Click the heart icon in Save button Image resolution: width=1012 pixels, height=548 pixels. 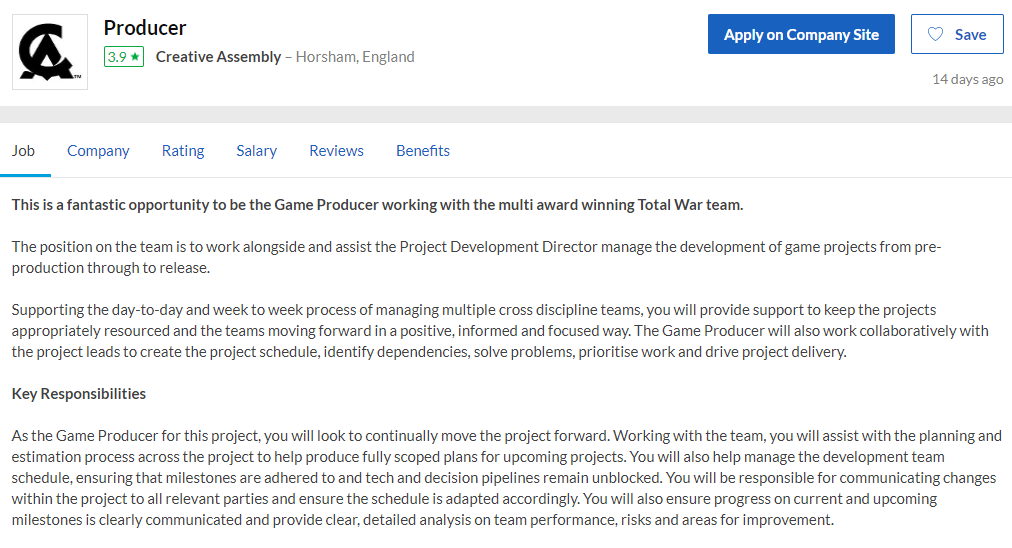pos(935,34)
